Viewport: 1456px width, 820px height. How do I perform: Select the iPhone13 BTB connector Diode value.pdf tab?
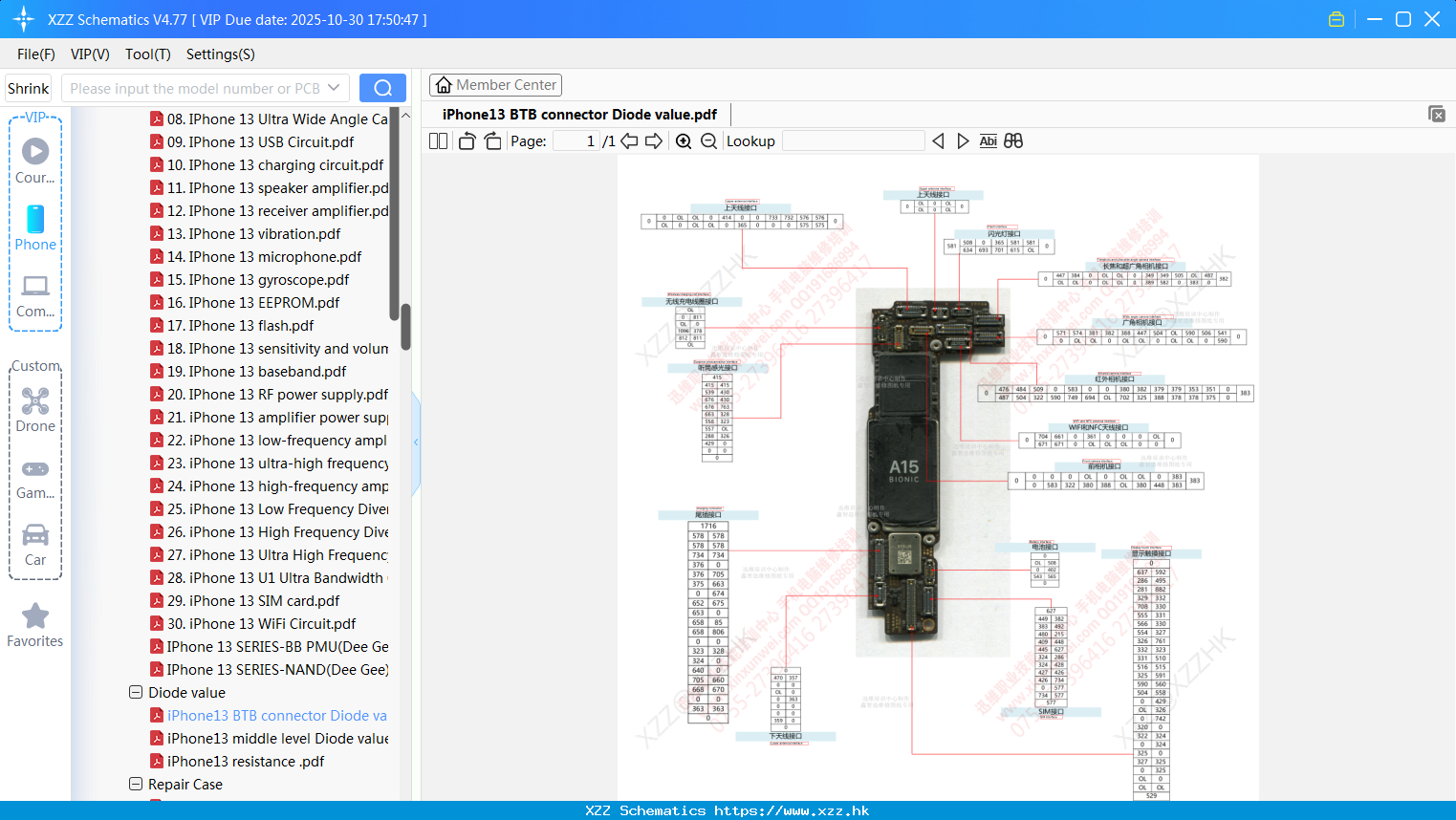click(x=579, y=115)
